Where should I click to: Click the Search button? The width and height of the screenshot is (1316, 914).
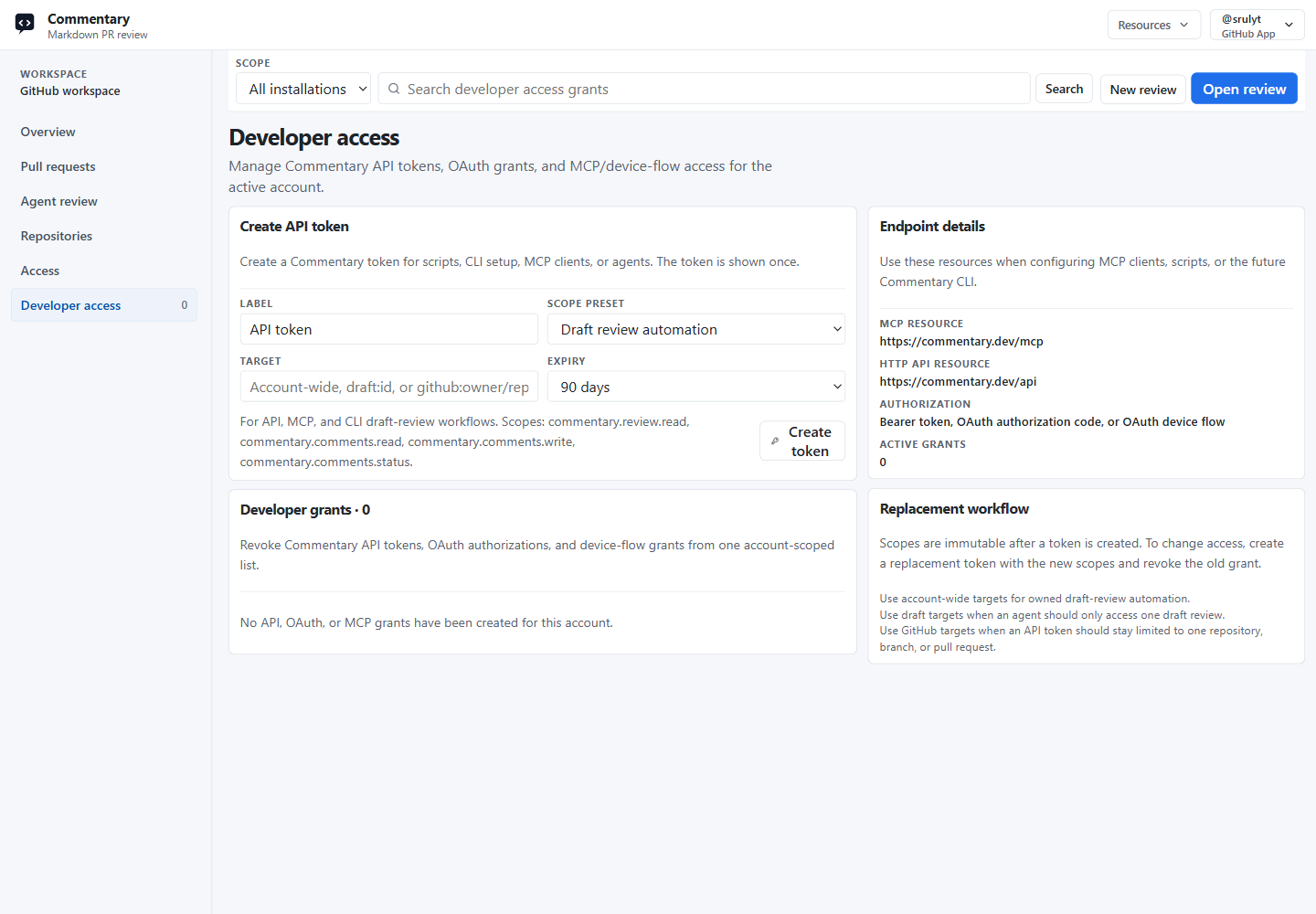(x=1064, y=89)
